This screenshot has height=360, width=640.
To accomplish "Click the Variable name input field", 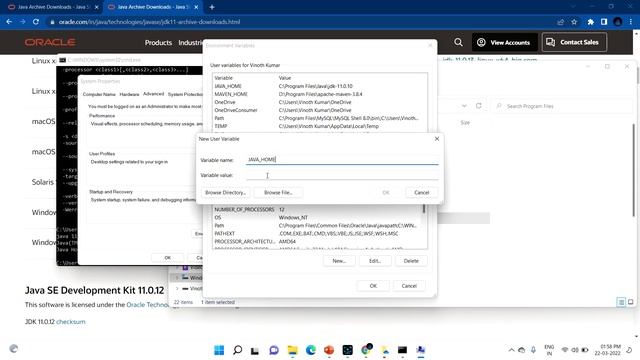I will [342, 160].
